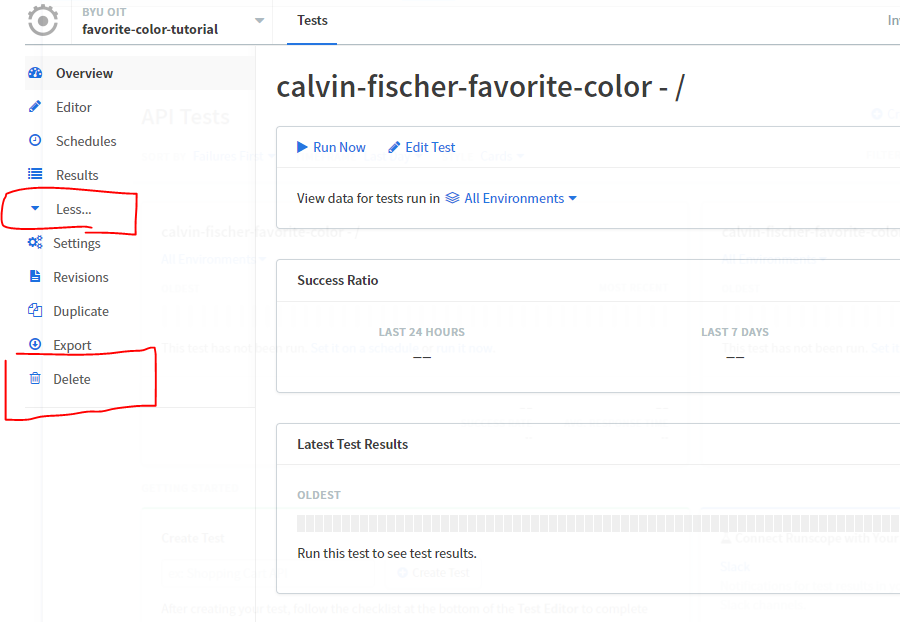Viewport: 900px width, 622px height.
Task: Click the Export label in sidebar
Action: [72, 345]
